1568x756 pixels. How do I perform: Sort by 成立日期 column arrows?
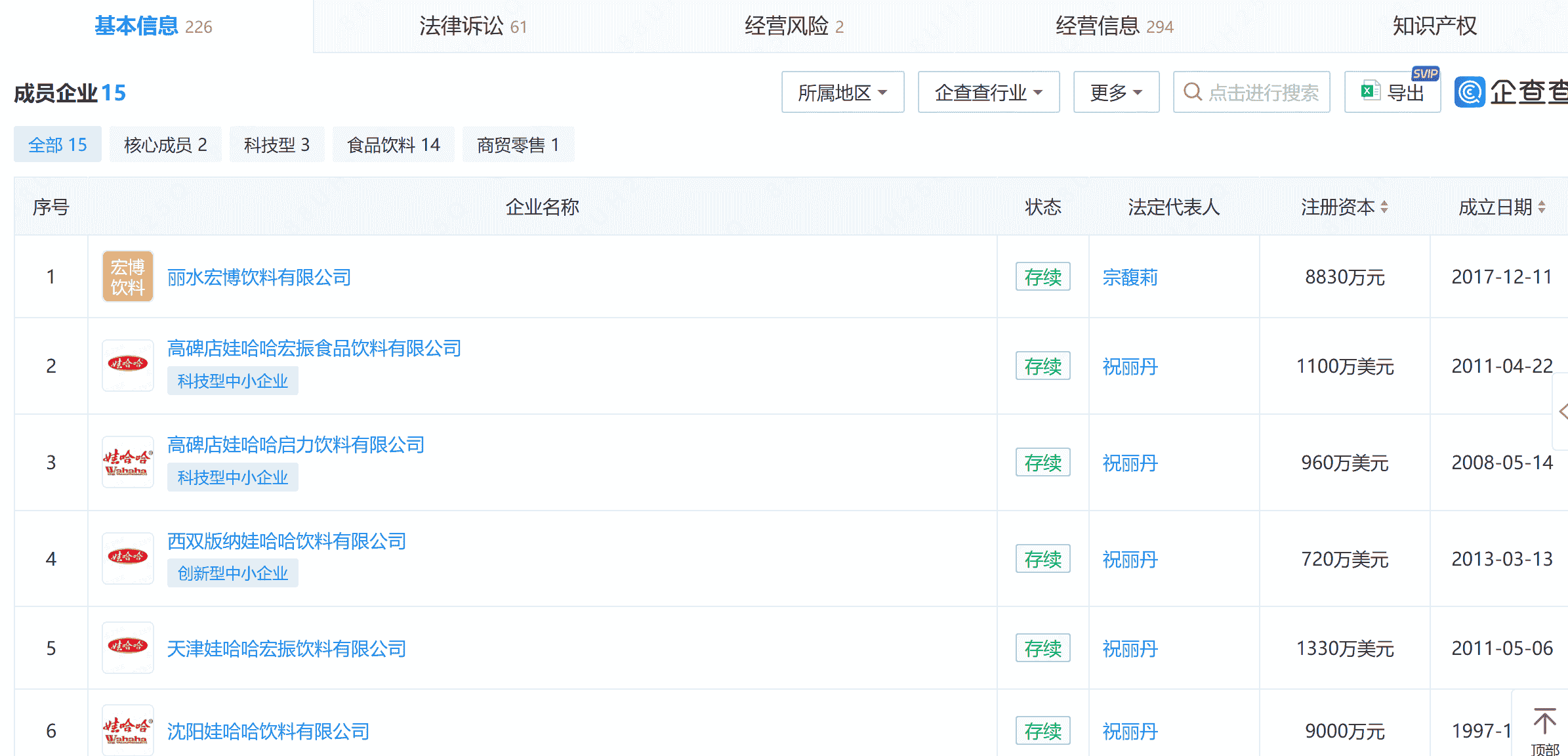[1542, 207]
